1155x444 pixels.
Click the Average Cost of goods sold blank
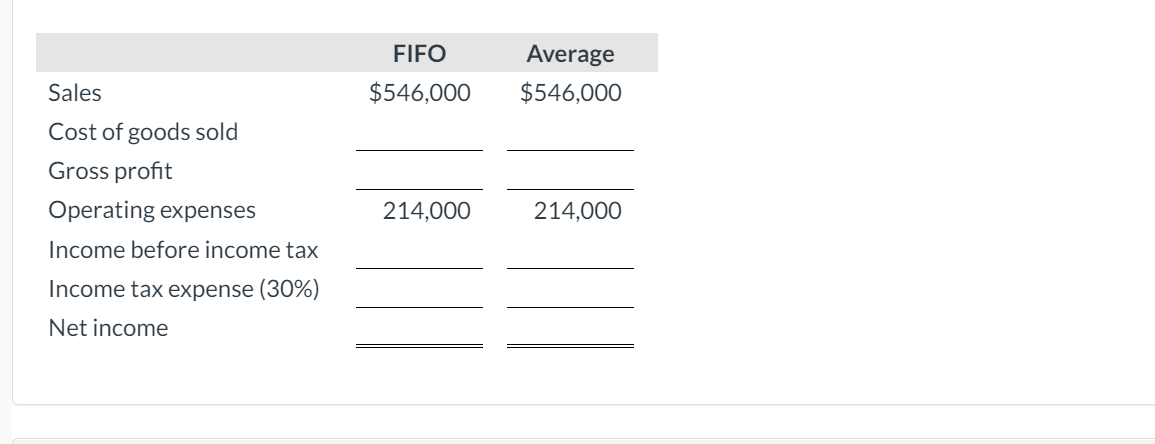570,133
